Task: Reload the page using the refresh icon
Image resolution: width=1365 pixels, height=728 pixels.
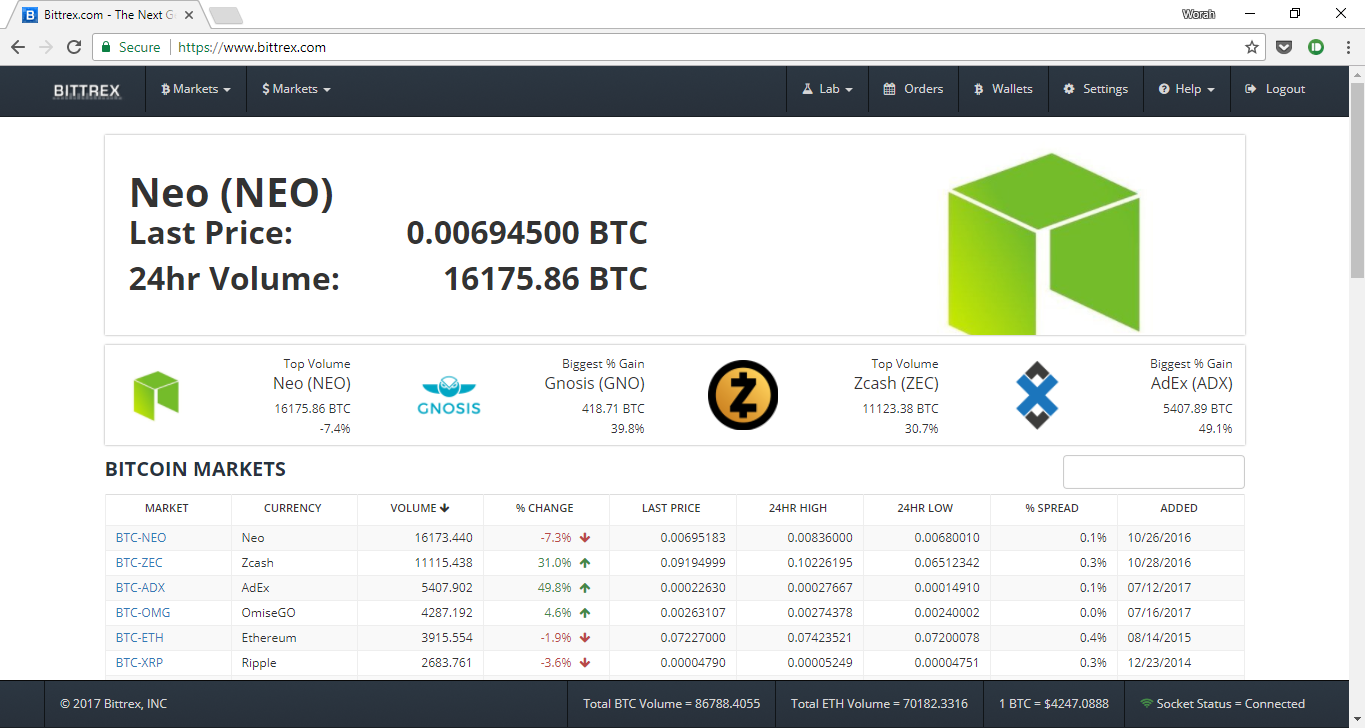Action: point(74,47)
